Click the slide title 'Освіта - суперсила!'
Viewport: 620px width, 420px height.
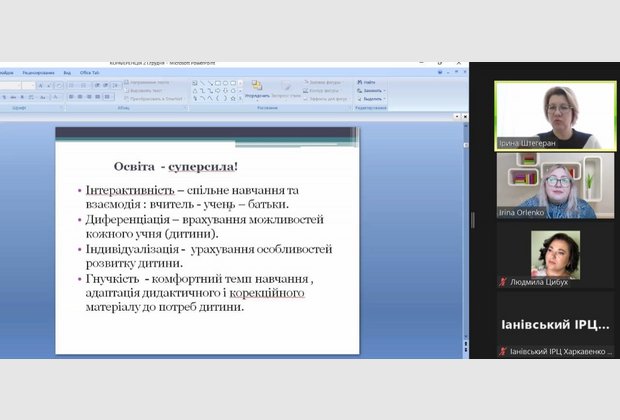176,166
